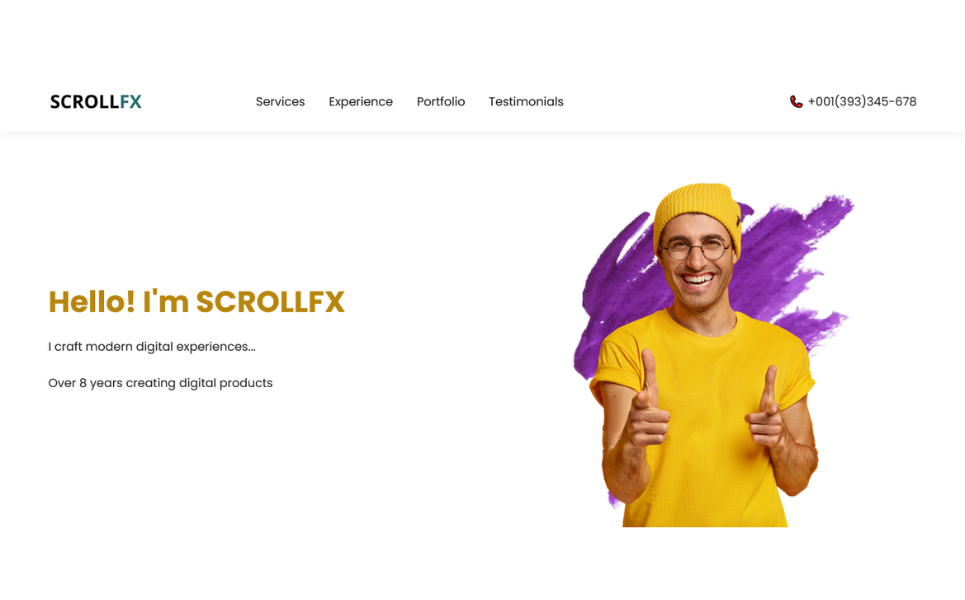Click the SCROLLFX logo in header
The image size is (965, 600).
[95, 102]
